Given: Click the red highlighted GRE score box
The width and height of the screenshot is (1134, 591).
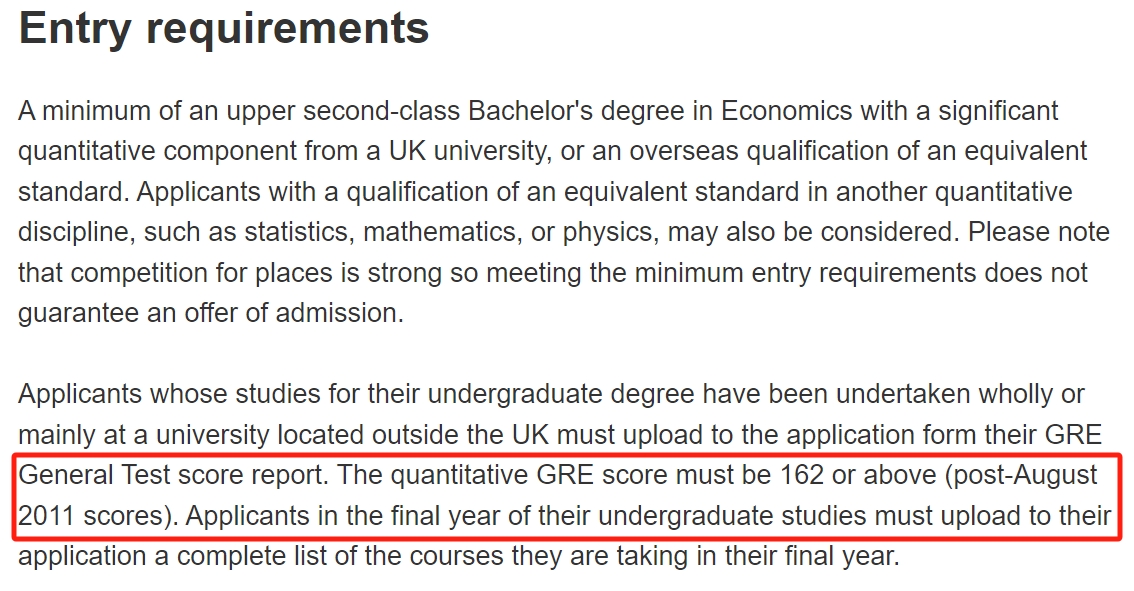Looking at the screenshot, I should tap(567, 496).
